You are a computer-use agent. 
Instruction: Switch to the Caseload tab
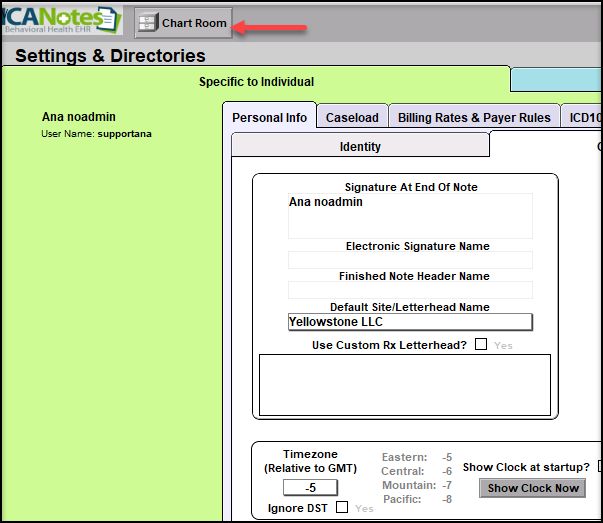(x=351, y=117)
